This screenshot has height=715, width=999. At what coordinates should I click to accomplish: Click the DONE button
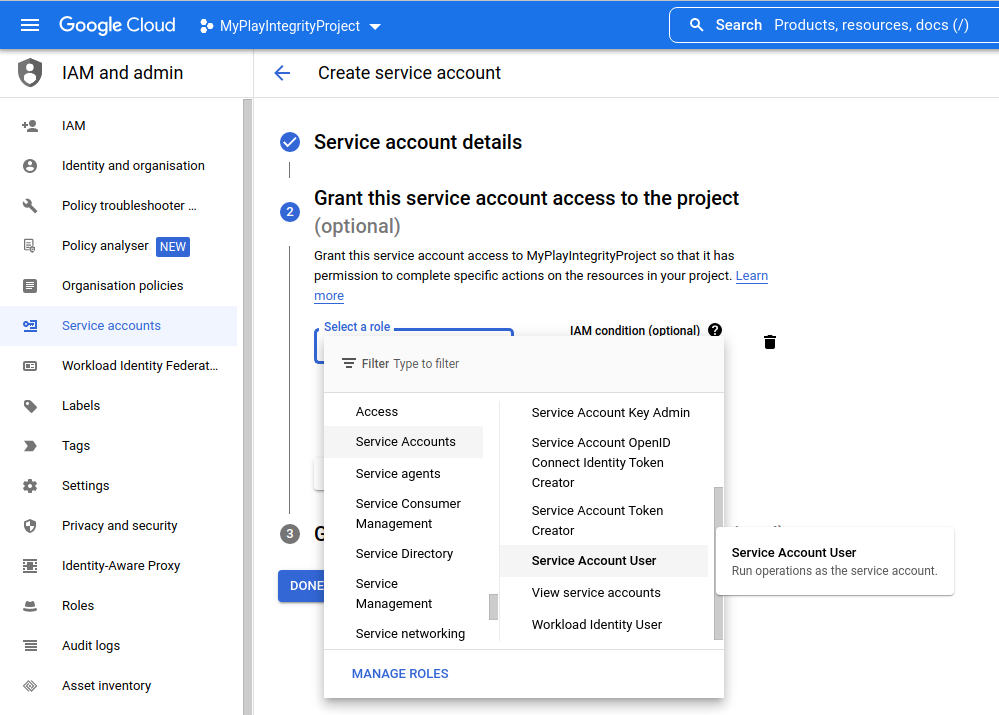303,585
